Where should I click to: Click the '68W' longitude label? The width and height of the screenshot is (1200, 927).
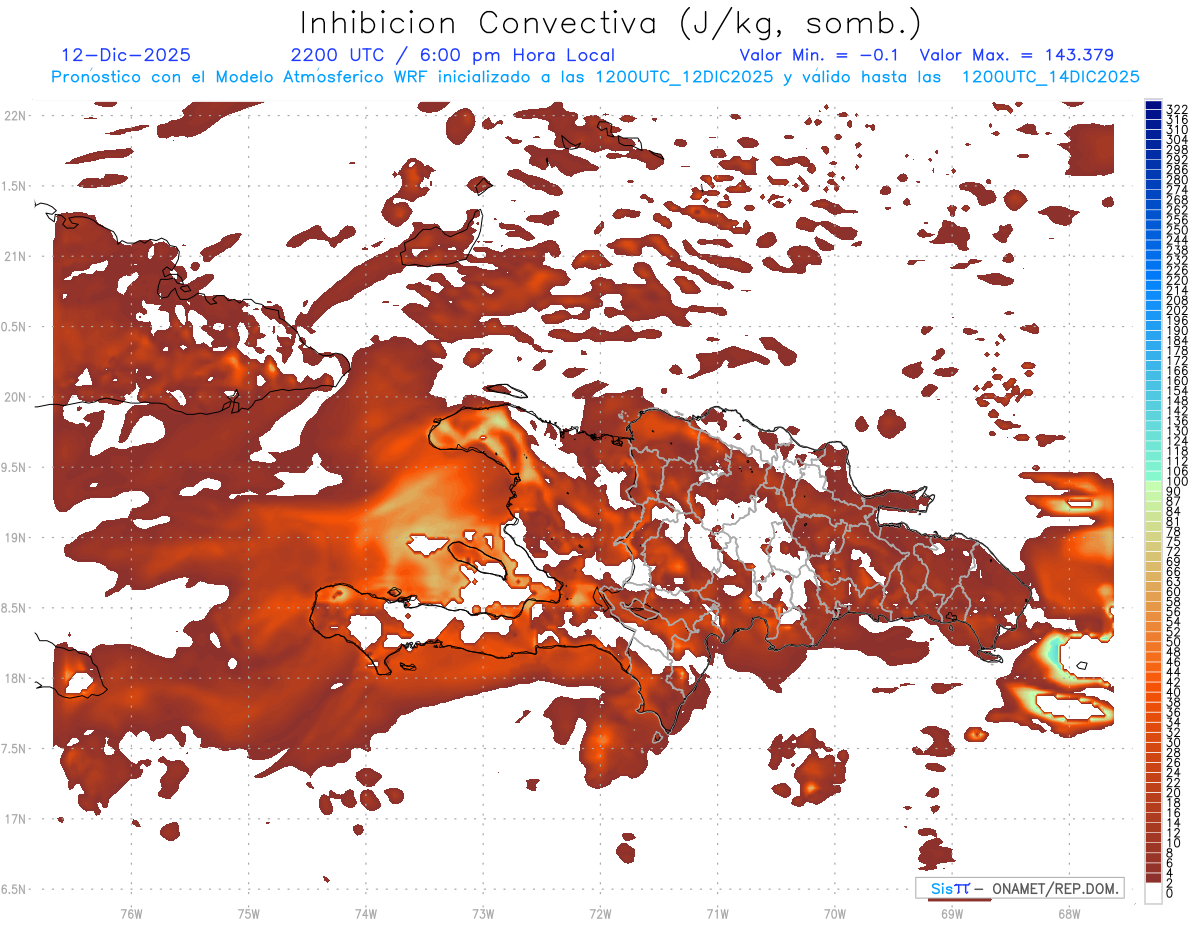[x=1069, y=913]
